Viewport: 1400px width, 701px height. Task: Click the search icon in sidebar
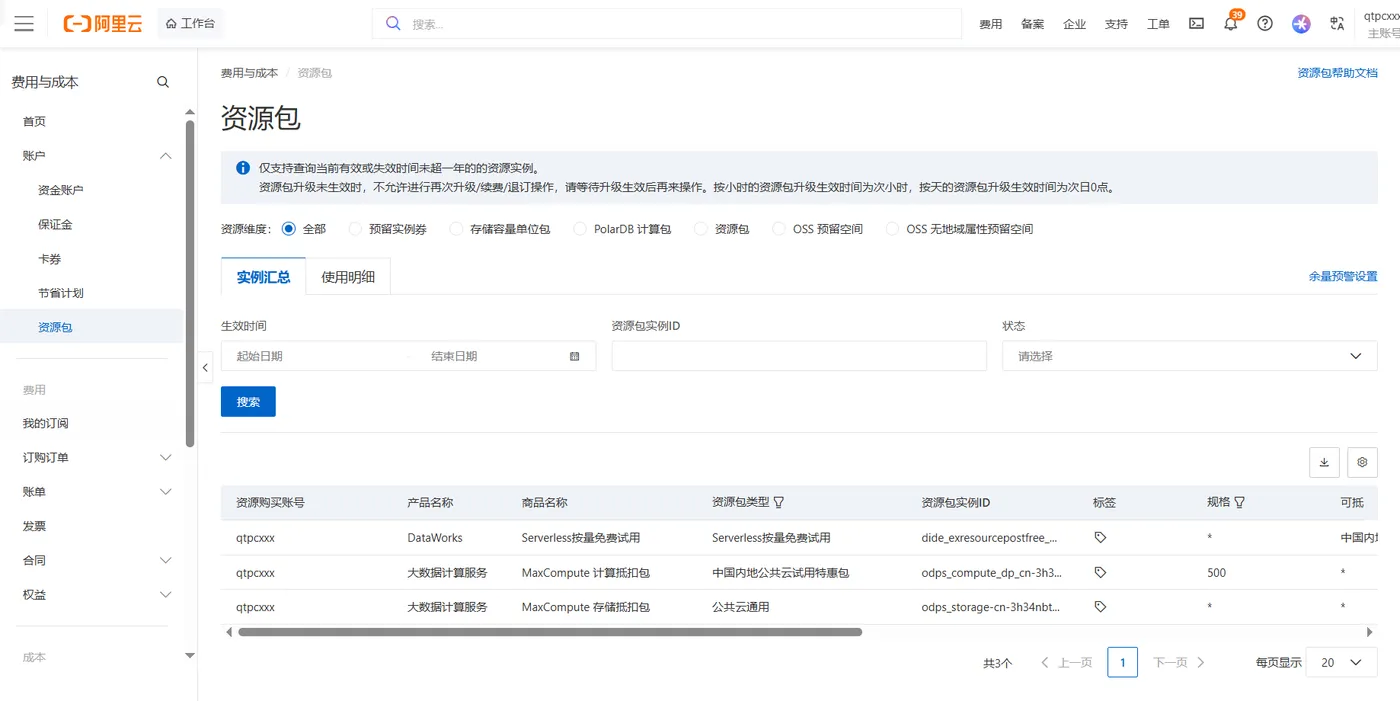(x=163, y=82)
